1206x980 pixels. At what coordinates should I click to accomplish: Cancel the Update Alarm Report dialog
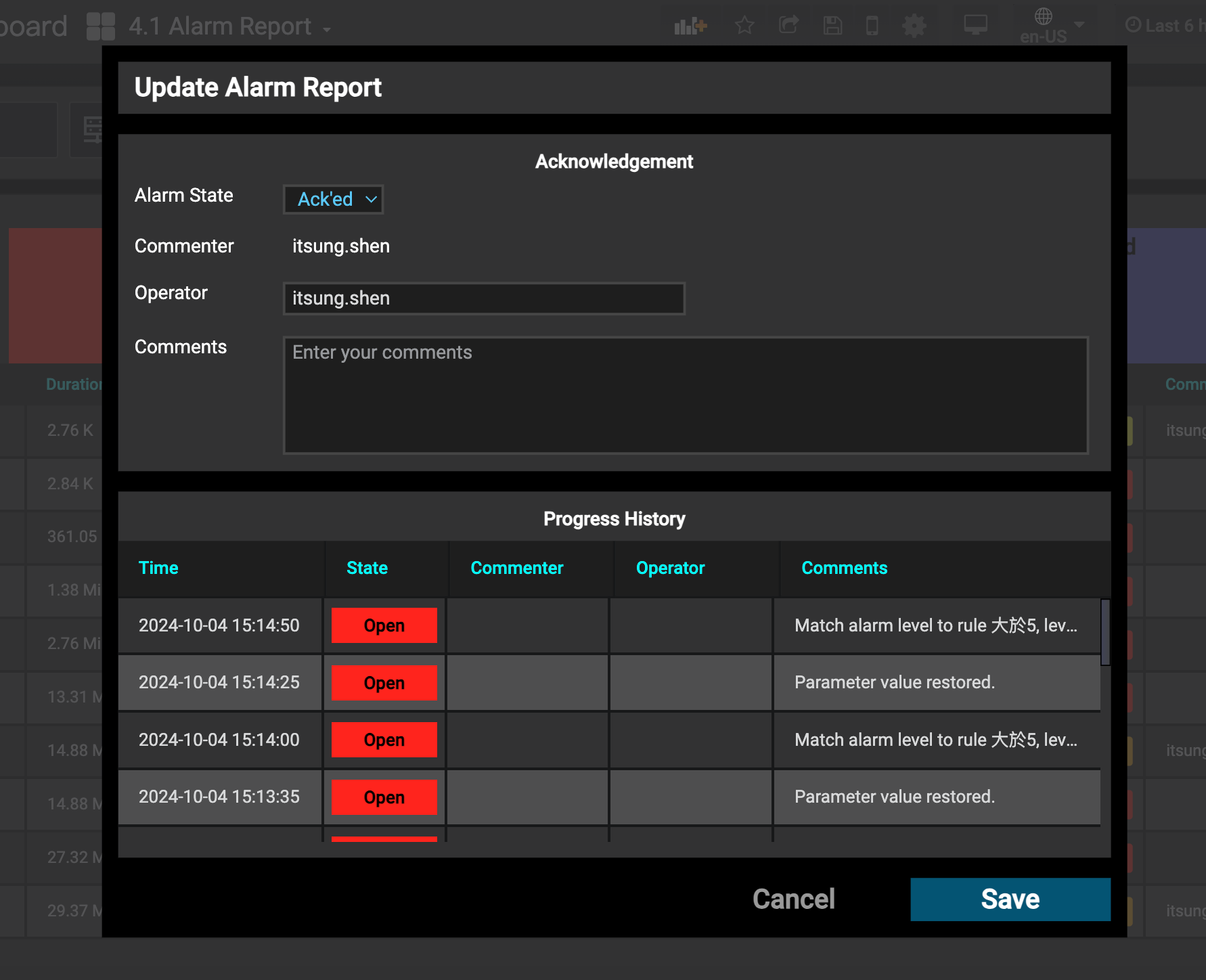792,899
